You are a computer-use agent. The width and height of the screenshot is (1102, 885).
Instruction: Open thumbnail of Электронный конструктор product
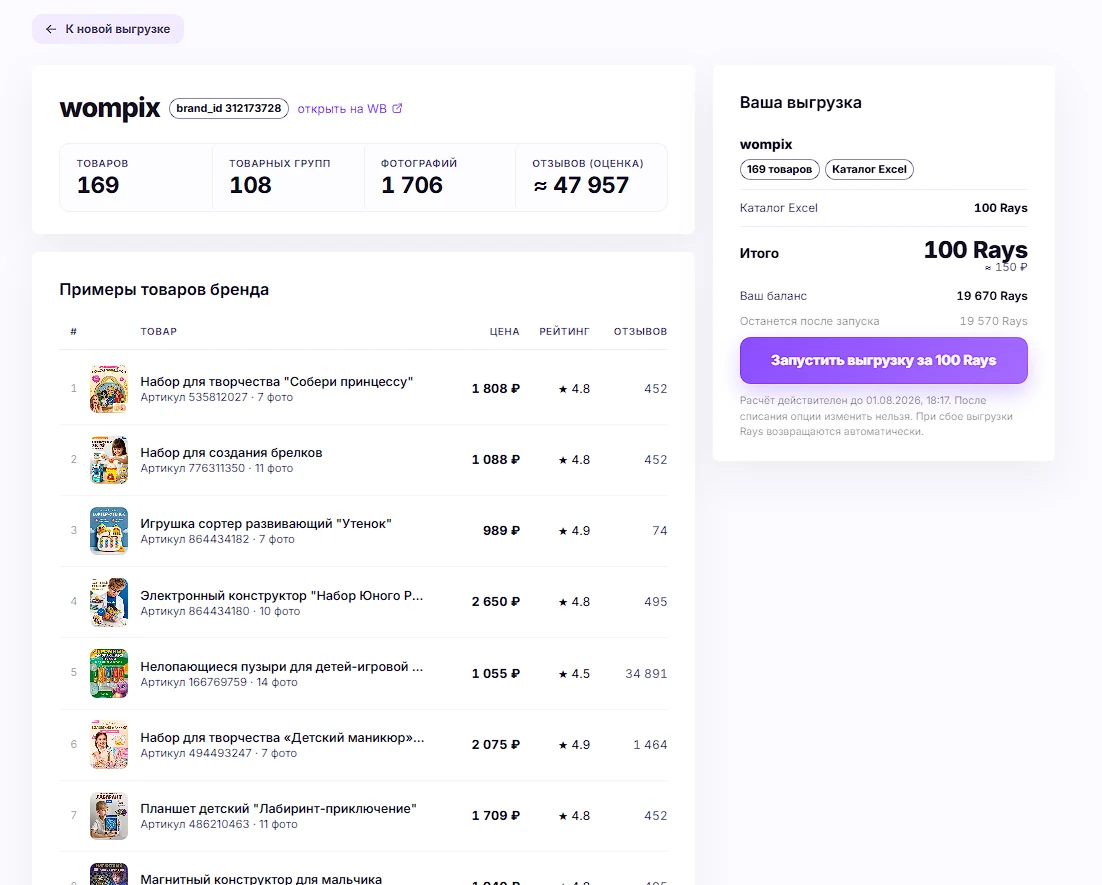tap(109, 602)
